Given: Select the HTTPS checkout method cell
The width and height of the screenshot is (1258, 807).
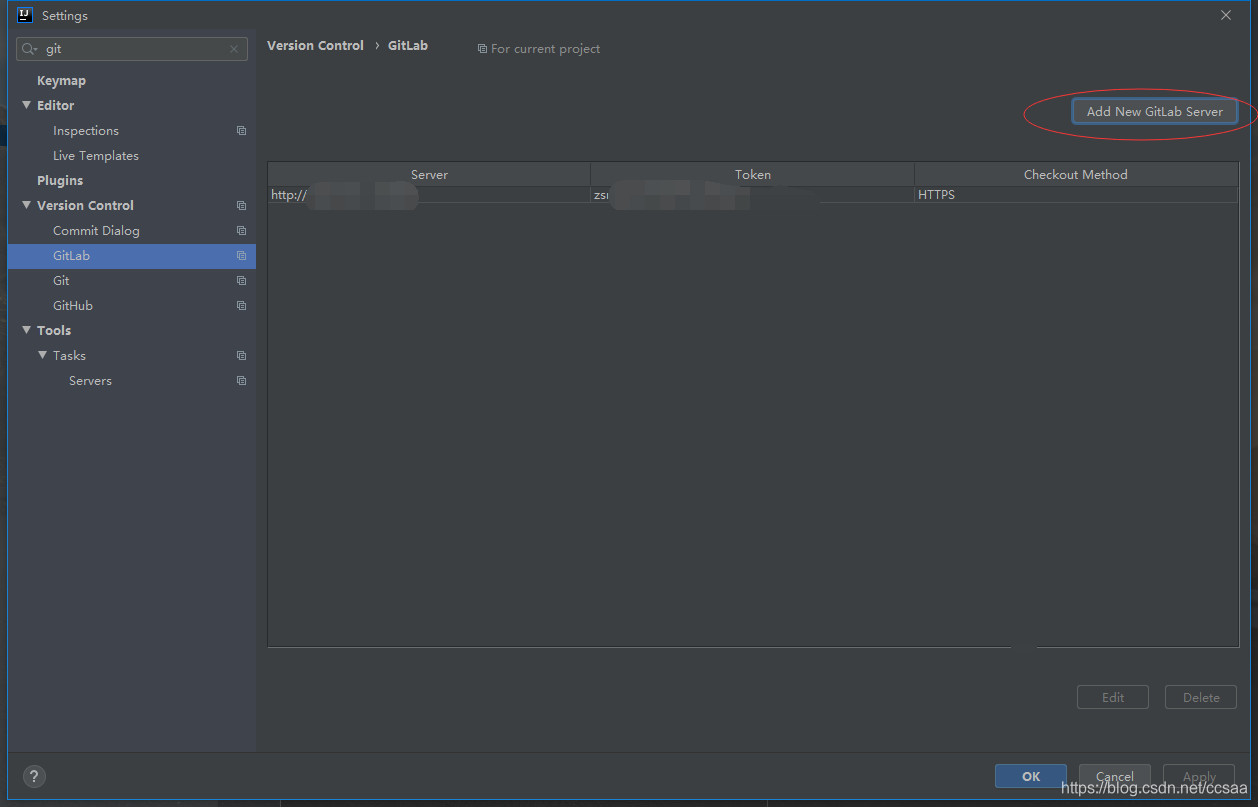Looking at the screenshot, I should pyautogui.click(x=1076, y=195).
